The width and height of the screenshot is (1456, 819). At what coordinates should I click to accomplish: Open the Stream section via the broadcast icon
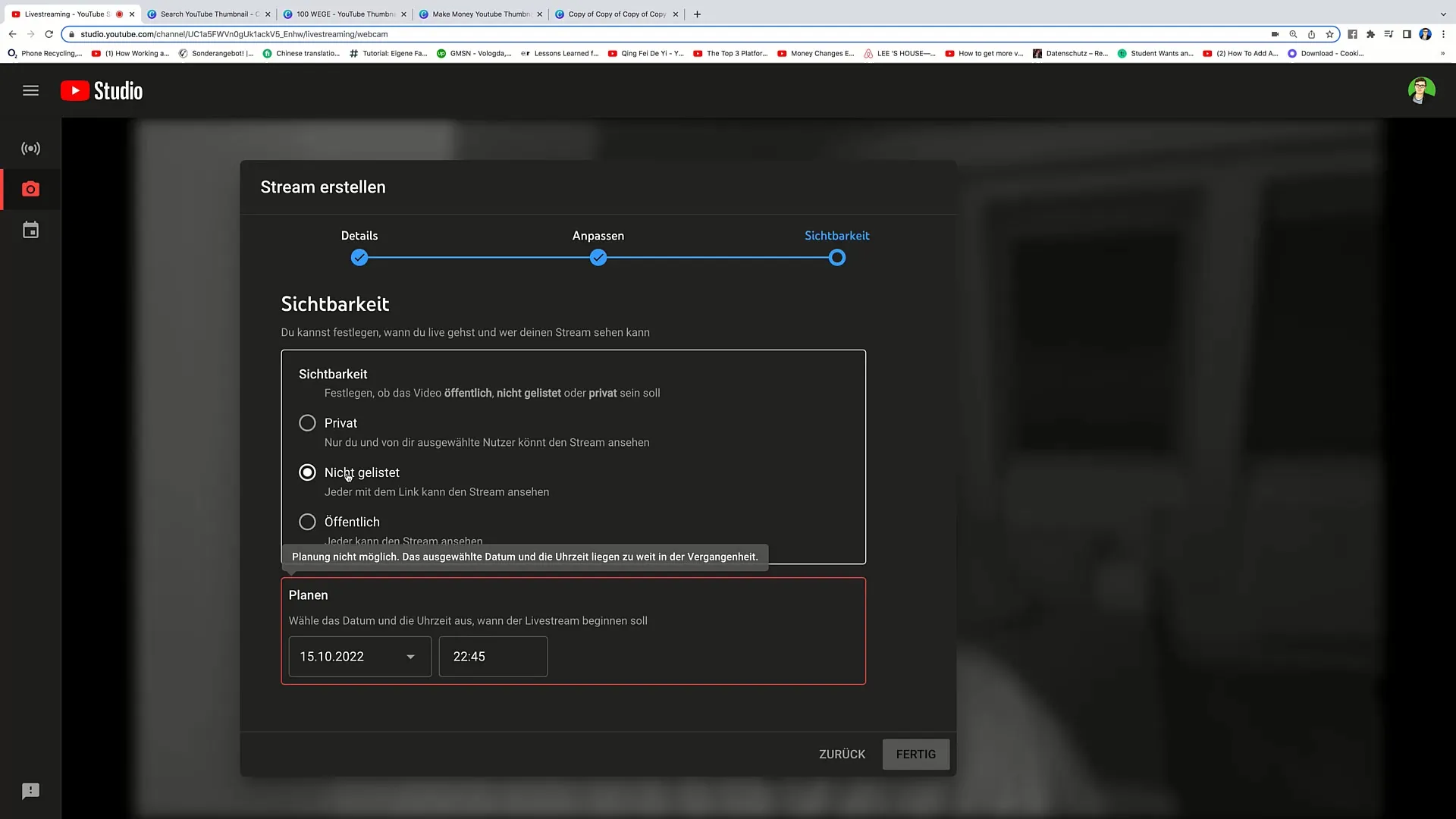tap(30, 149)
